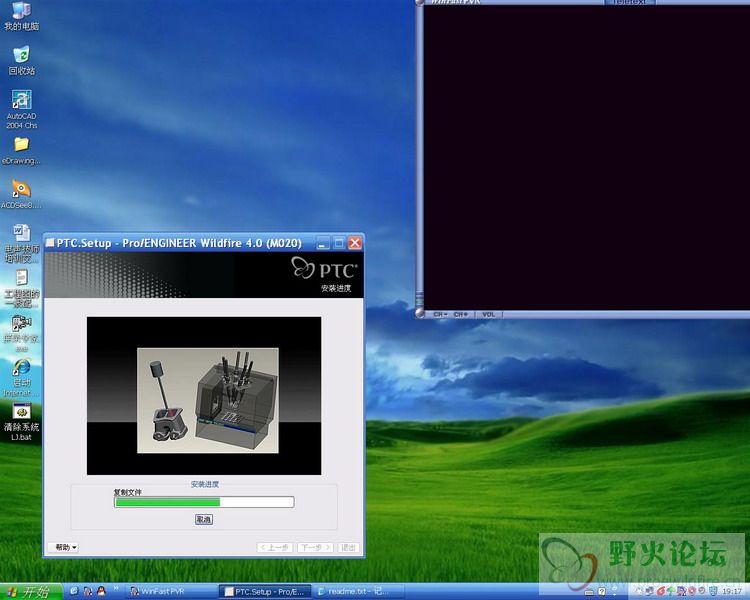Switch to PTC.Setup taskbar button

click(x=265, y=592)
